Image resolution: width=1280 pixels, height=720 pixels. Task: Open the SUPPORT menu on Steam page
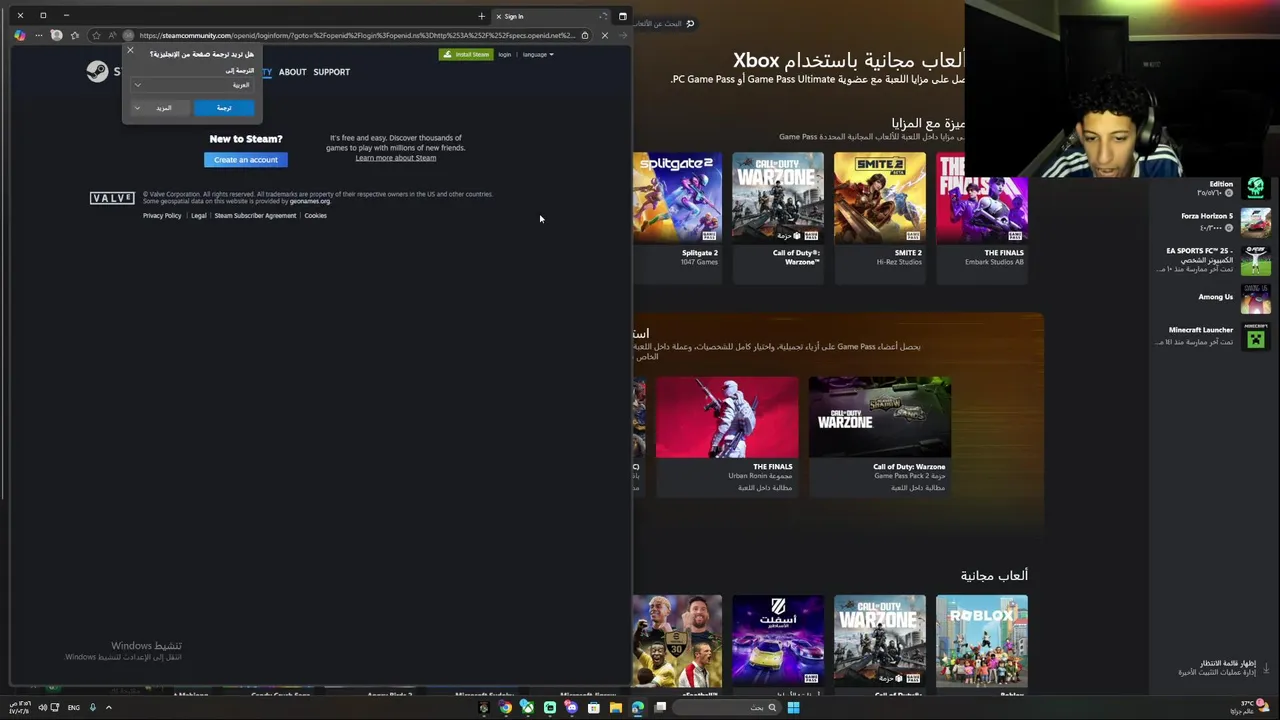click(x=331, y=72)
